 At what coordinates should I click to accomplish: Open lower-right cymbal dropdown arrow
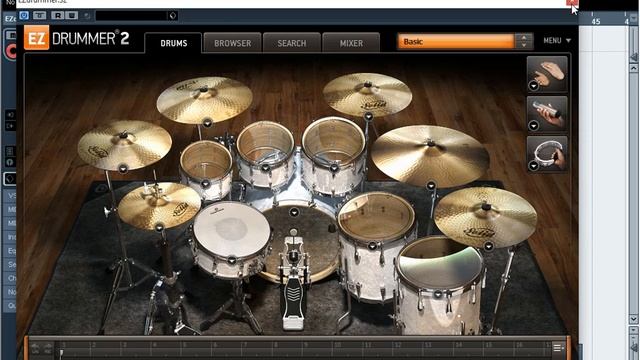click(489, 246)
